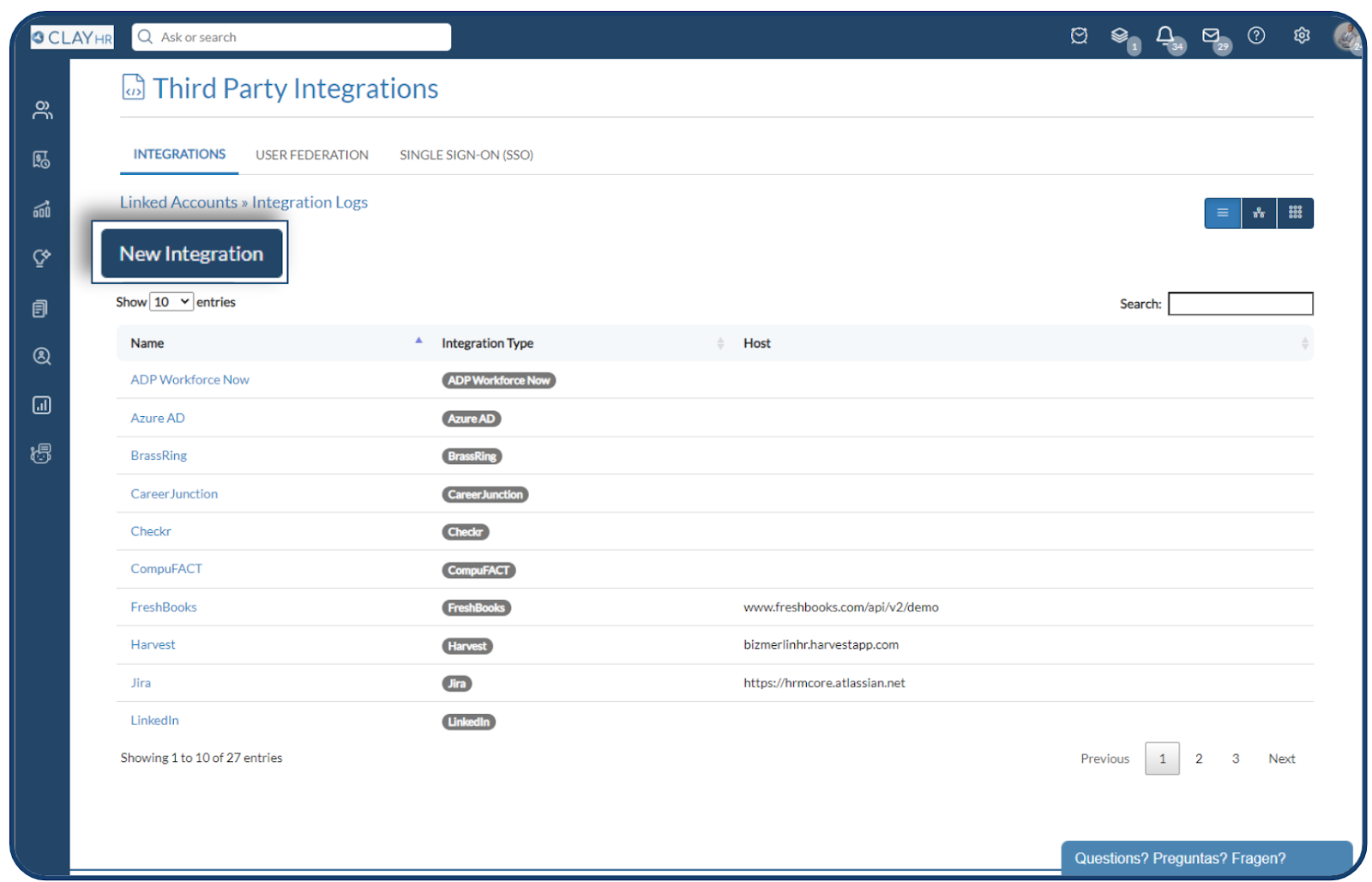Open the Jira integration
Screen dimensions: 1372x882
pyautogui.click(x=141, y=683)
